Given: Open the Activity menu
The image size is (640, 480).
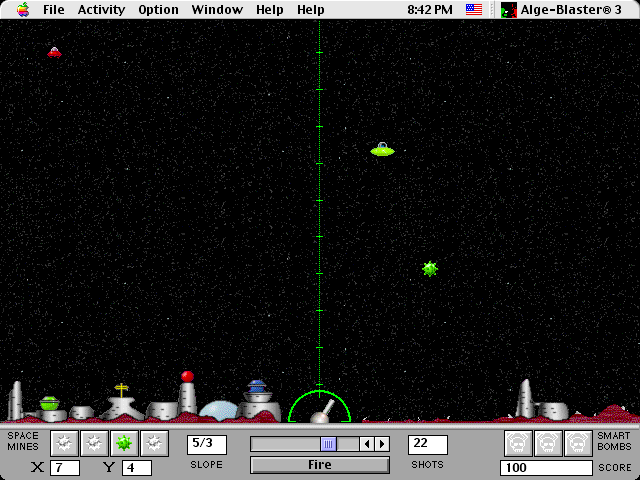Looking at the screenshot, I should click(x=101, y=9).
